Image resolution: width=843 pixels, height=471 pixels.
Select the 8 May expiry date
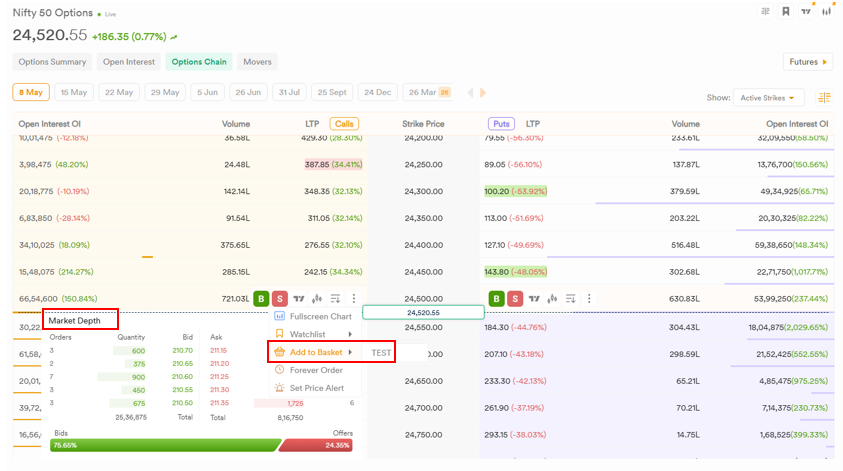coord(31,92)
